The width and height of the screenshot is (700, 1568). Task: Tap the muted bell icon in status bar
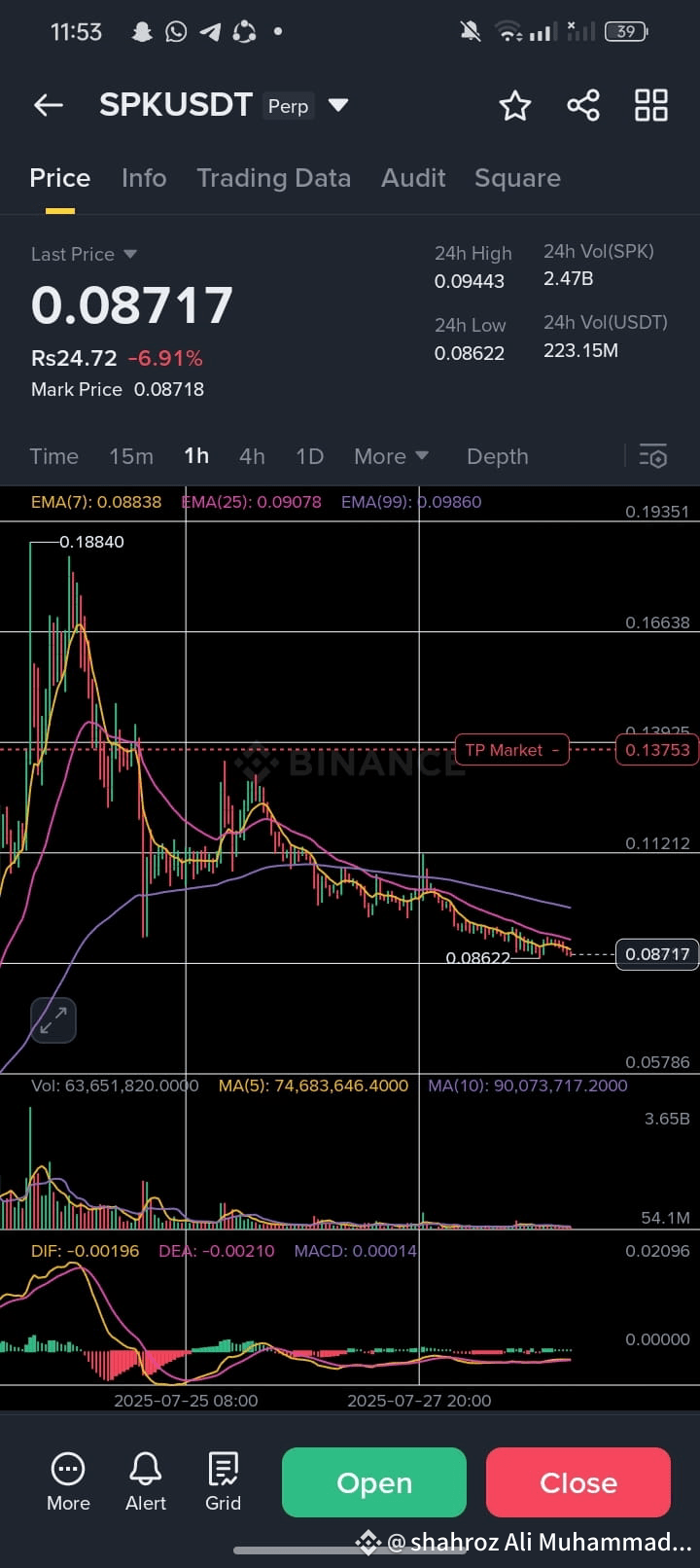pos(471,32)
